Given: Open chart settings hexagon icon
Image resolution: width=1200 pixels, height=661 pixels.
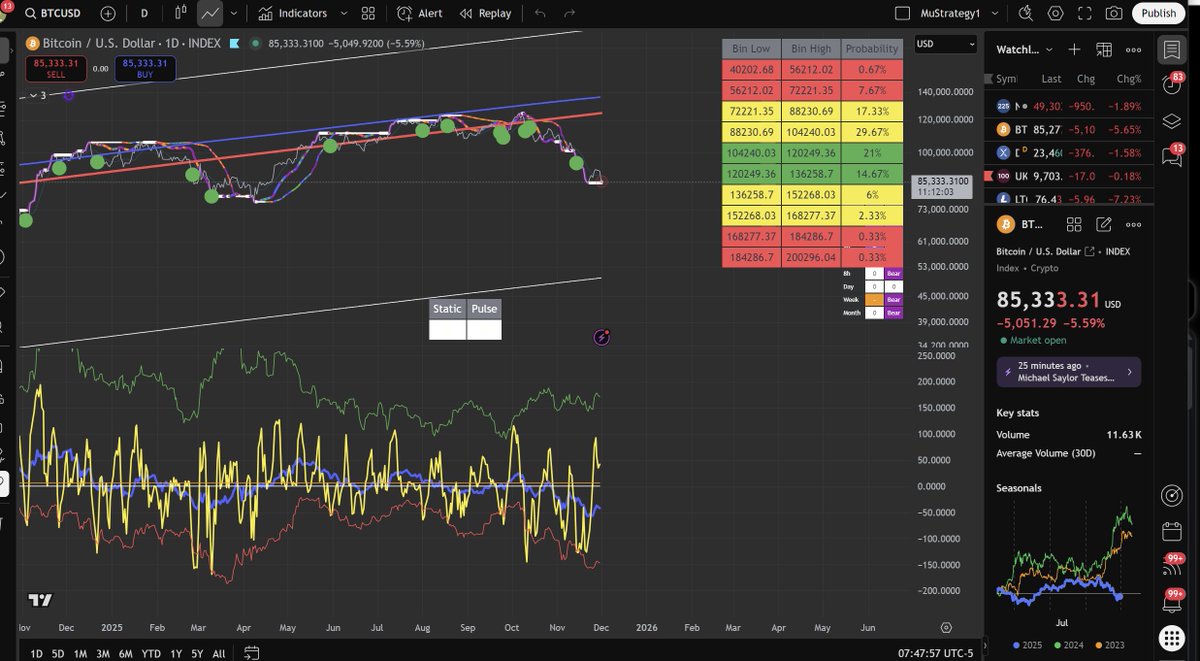Looking at the screenshot, I should tap(1056, 13).
